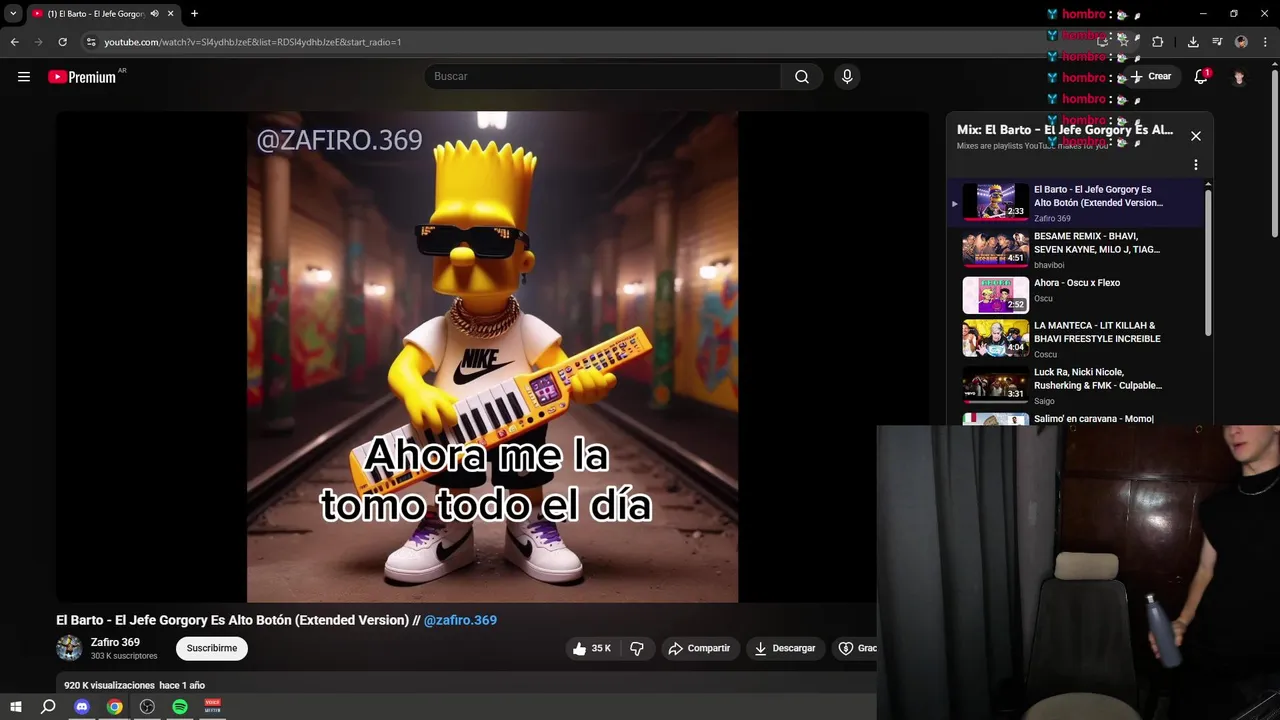This screenshot has height=720, width=1280.
Task: Open Zafiro 369 channel avatar
Action: pyautogui.click(x=69, y=648)
